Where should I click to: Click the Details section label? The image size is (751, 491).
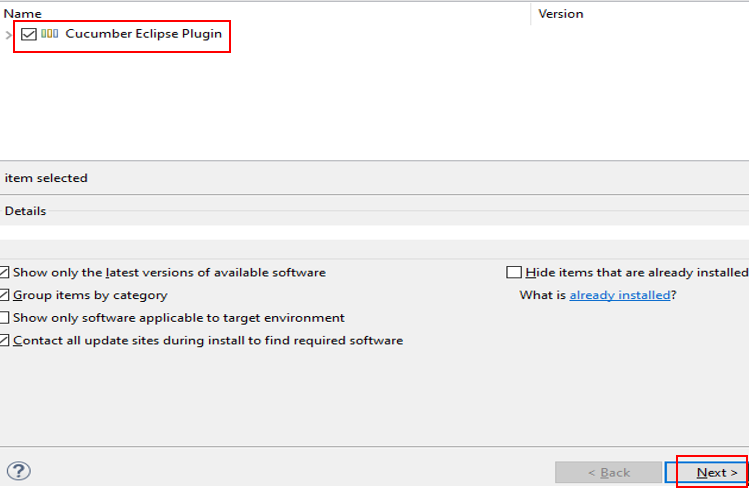[25, 211]
